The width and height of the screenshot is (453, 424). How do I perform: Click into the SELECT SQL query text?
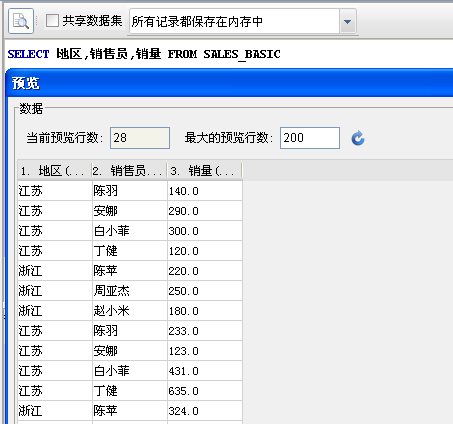[x=144, y=54]
